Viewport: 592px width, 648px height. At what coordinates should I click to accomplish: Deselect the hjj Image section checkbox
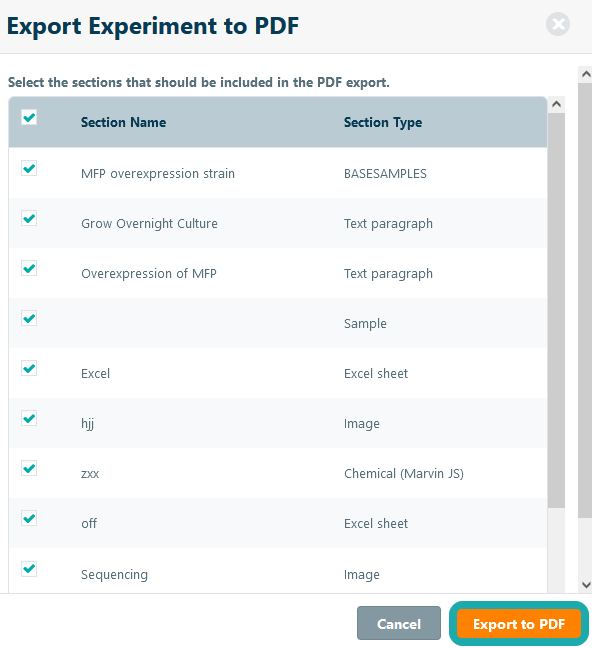(x=29, y=418)
